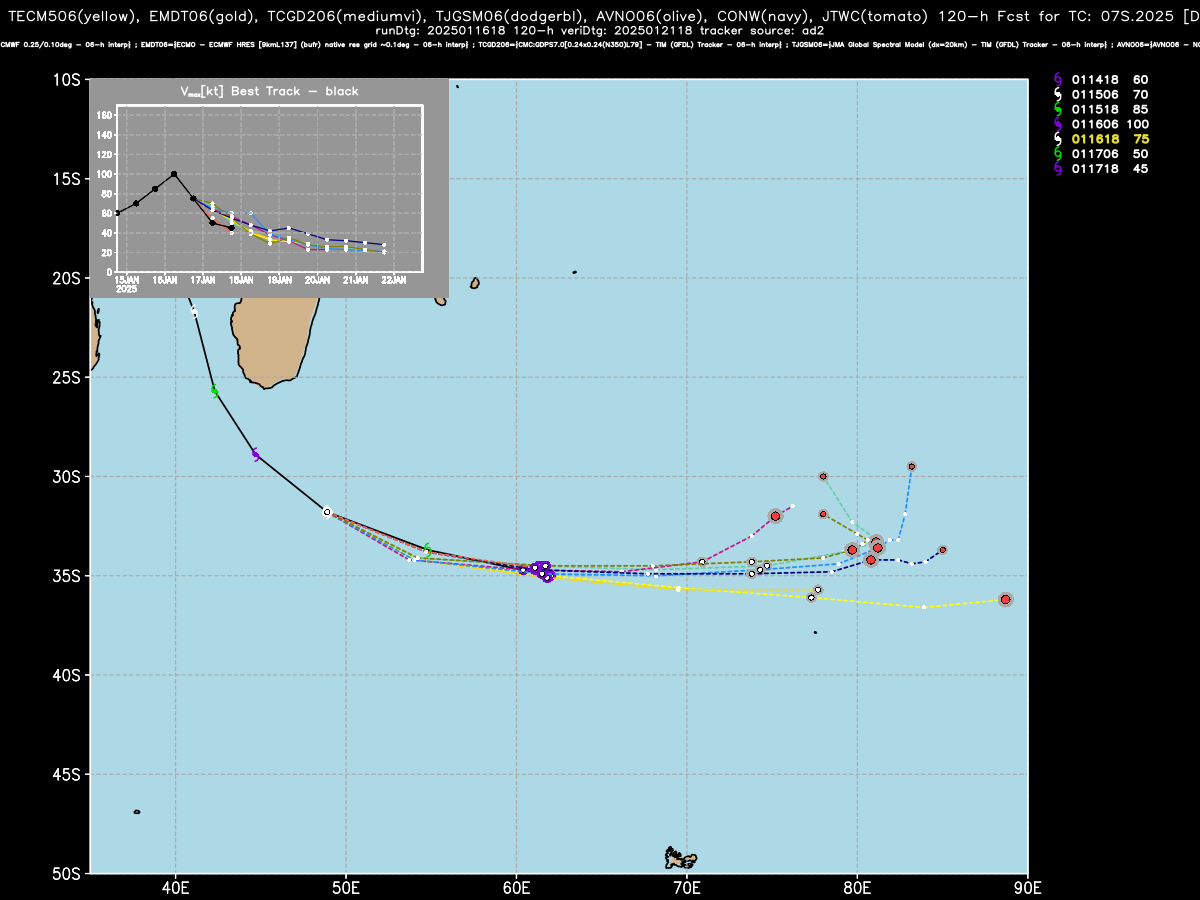
Task: Click the 60E longitude axis label
Action: coord(517,885)
